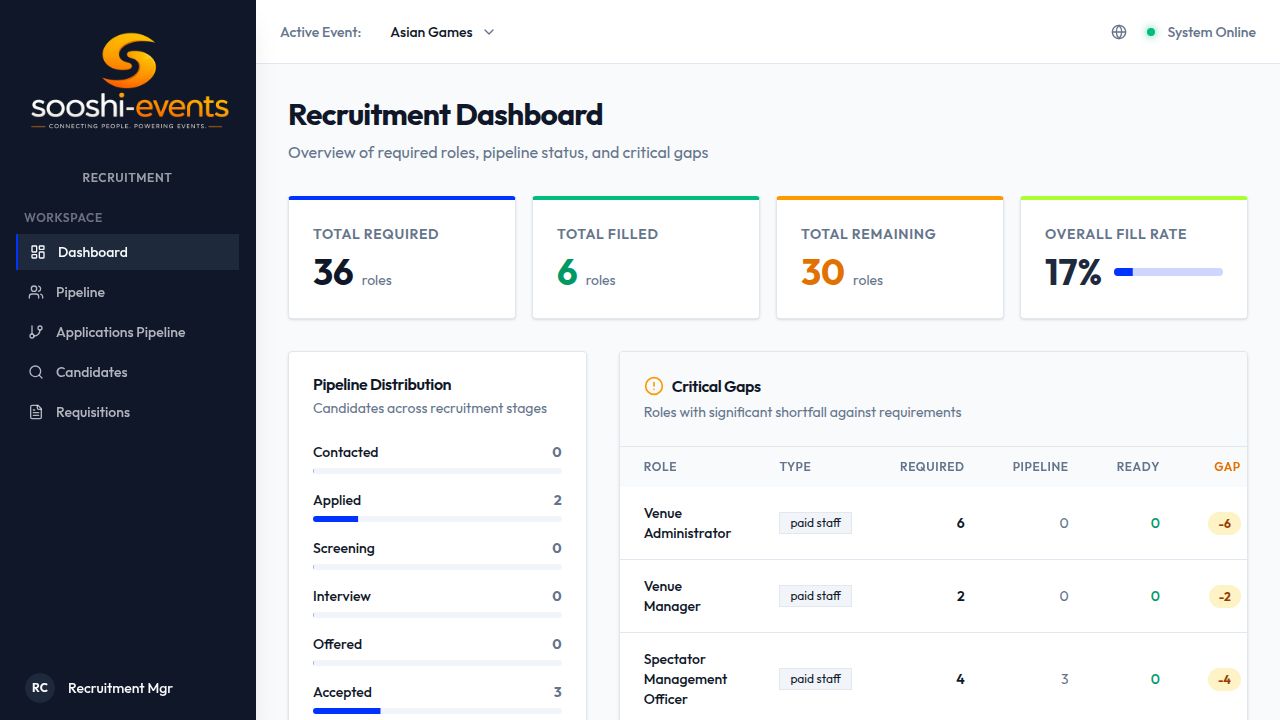Open the Active Event Asian Games dropdown
Image resolution: width=1280 pixels, height=720 pixels.
443,32
